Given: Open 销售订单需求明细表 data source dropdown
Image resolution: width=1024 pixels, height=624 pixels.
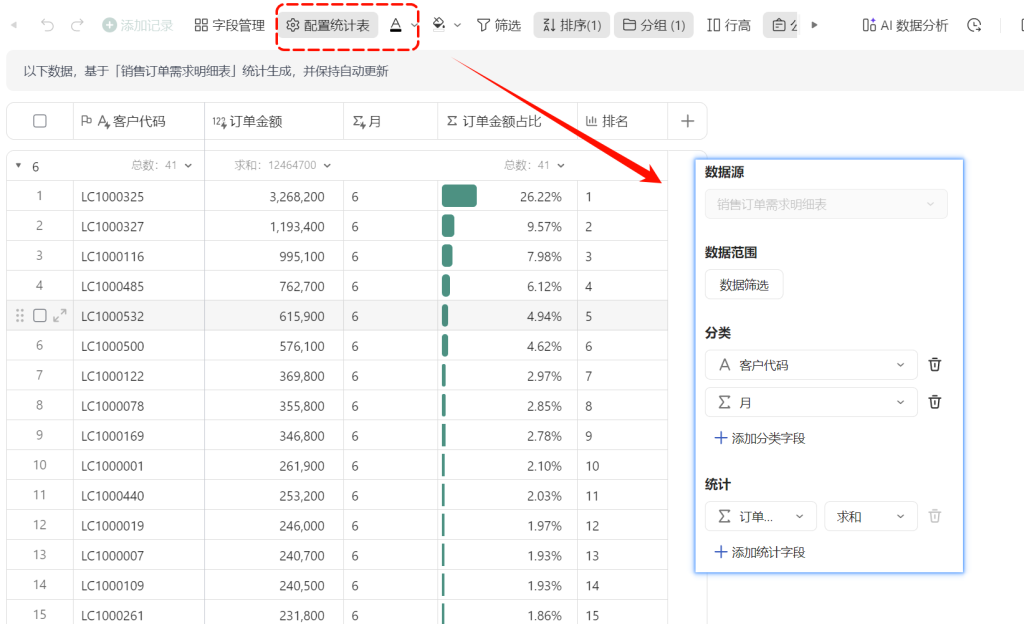Looking at the screenshot, I should click(x=826, y=204).
